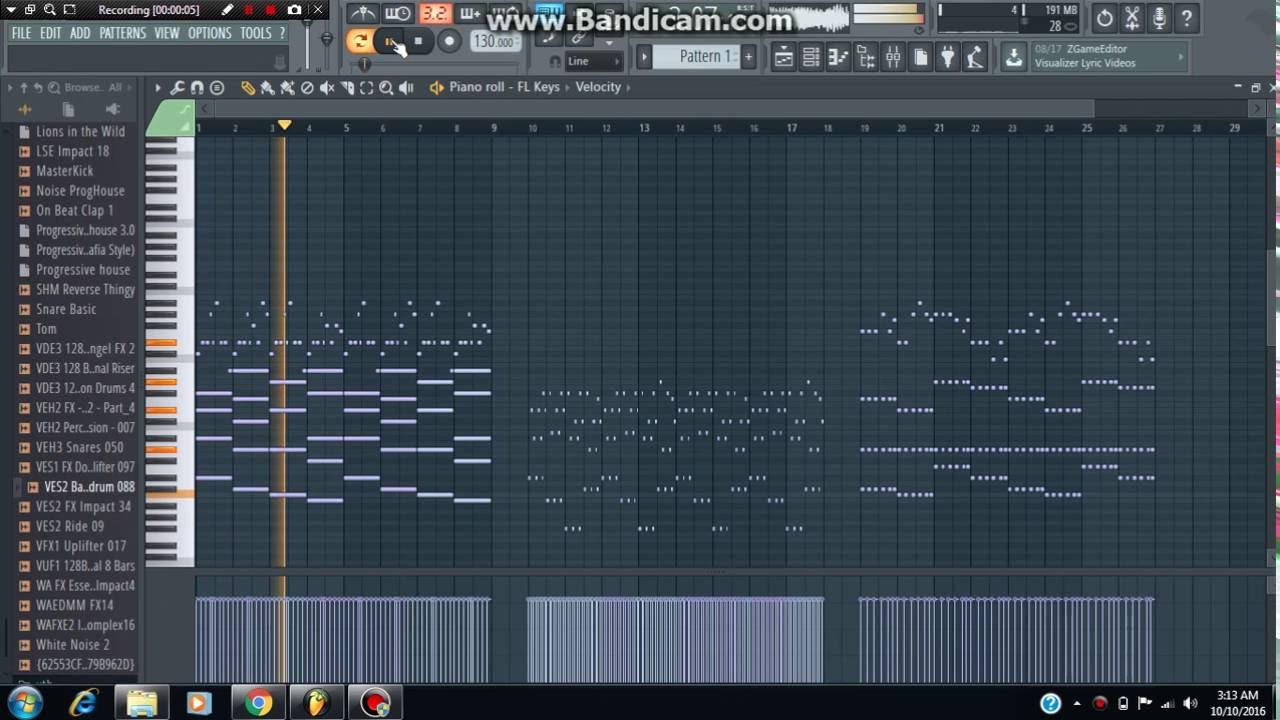Click the one-click audio recording microphone icon
Viewport: 1280px width, 720px height.
coord(1159,18)
